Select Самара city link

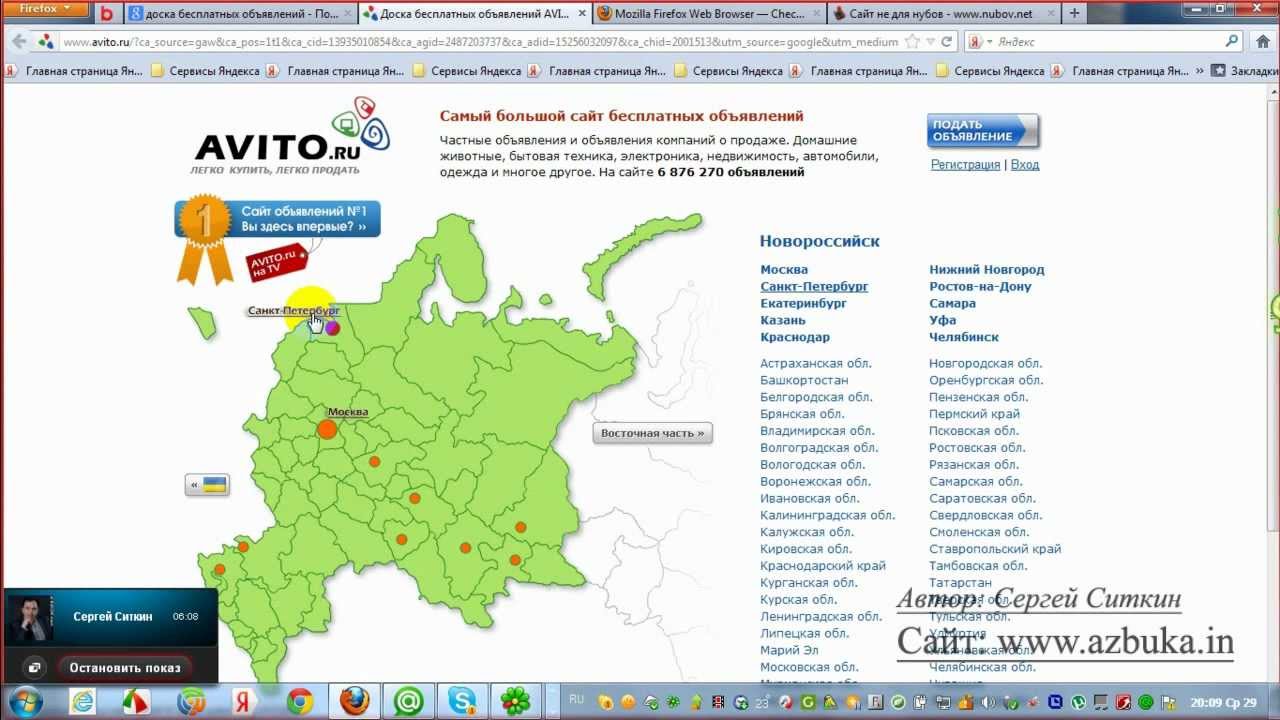(952, 304)
